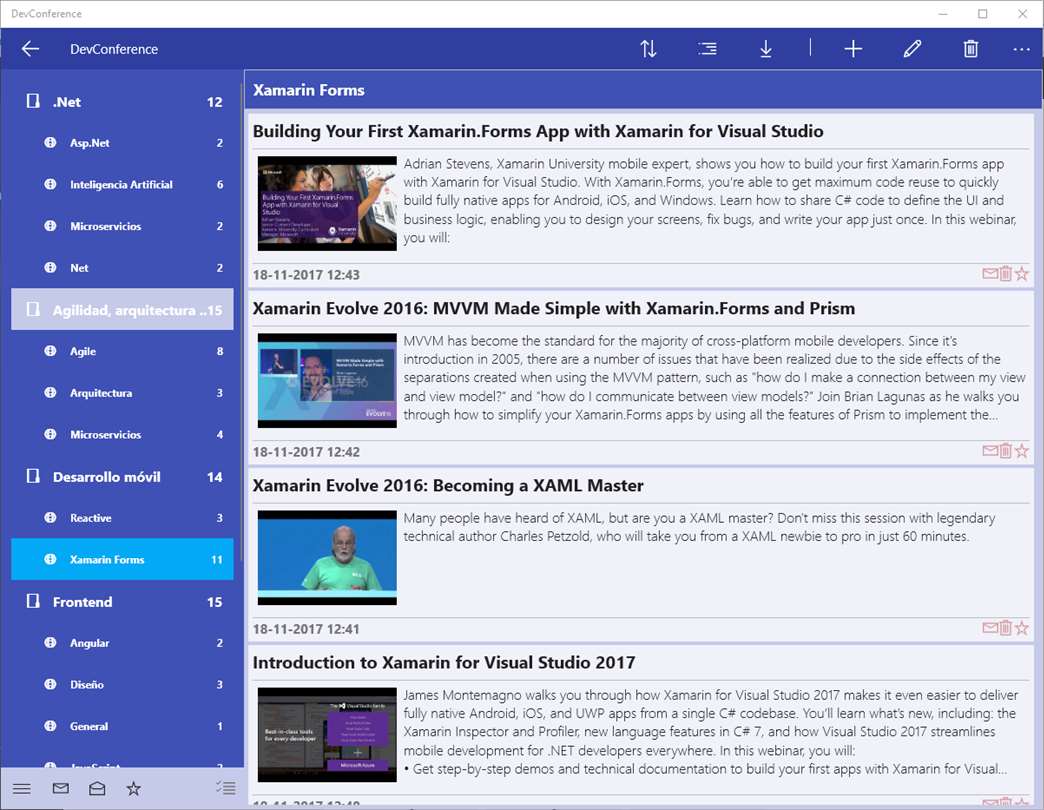Select the Agilidad, arquitectura category
Screen dimensions: 1044x810
pyautogui.click(x=123, y=309)
